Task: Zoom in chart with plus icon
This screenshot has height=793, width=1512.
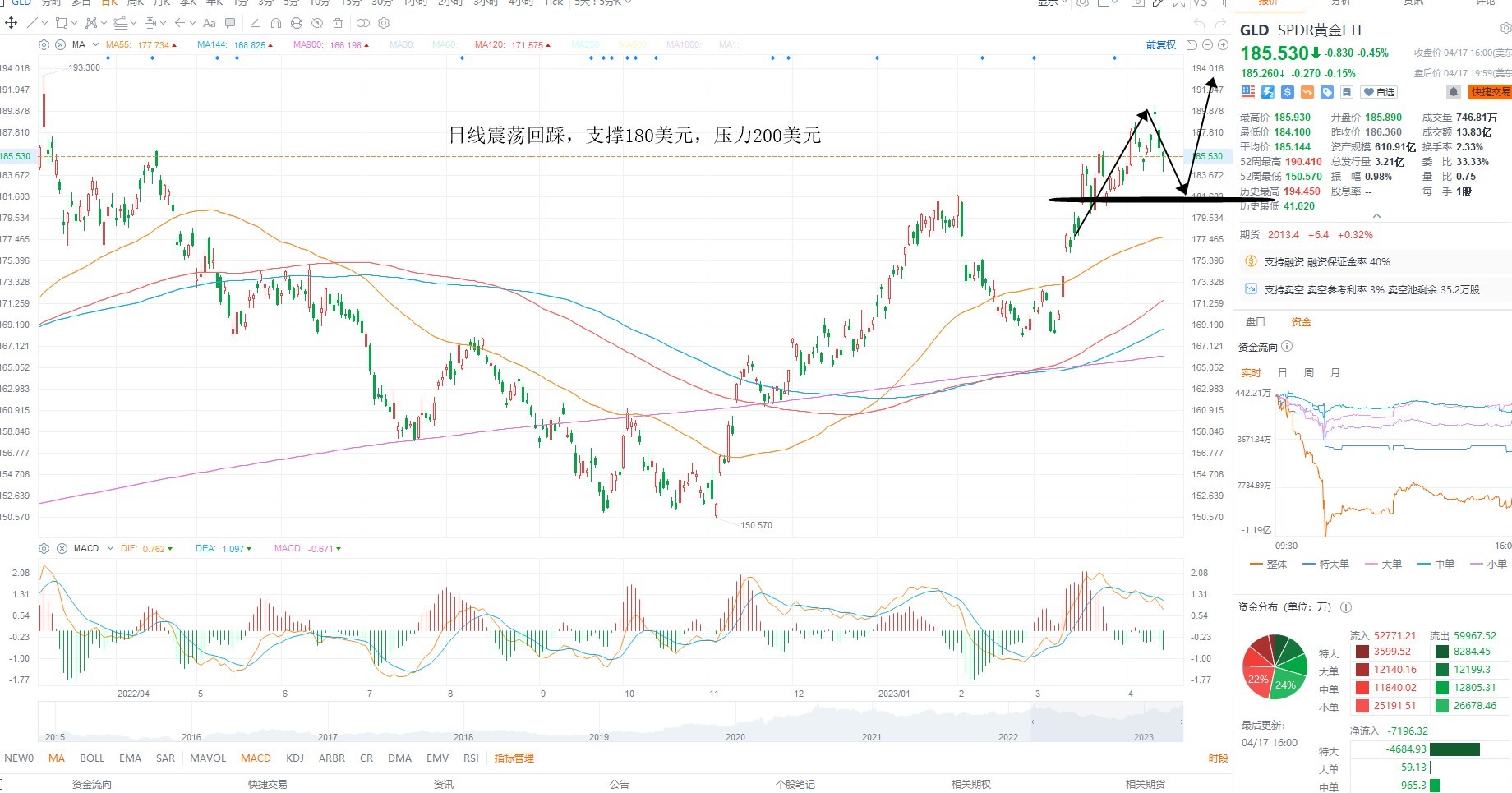Action: click(x=1223, y=45)
